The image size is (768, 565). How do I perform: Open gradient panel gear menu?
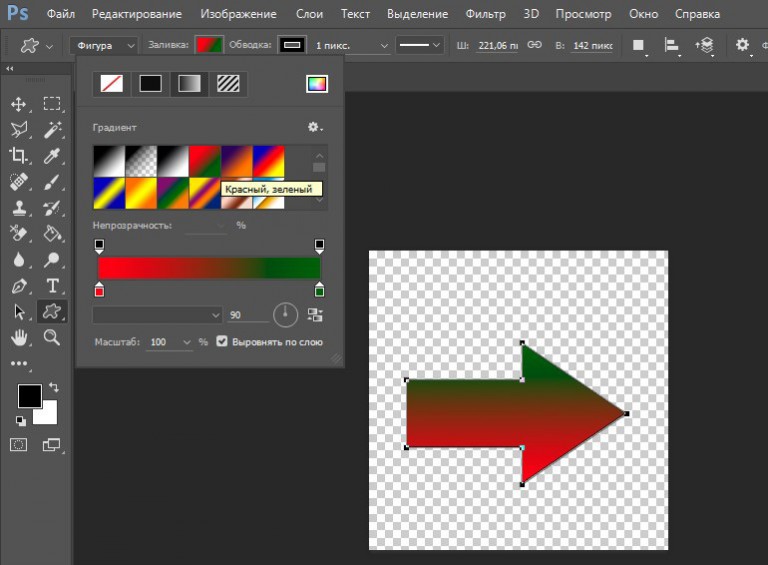[314, 127]
